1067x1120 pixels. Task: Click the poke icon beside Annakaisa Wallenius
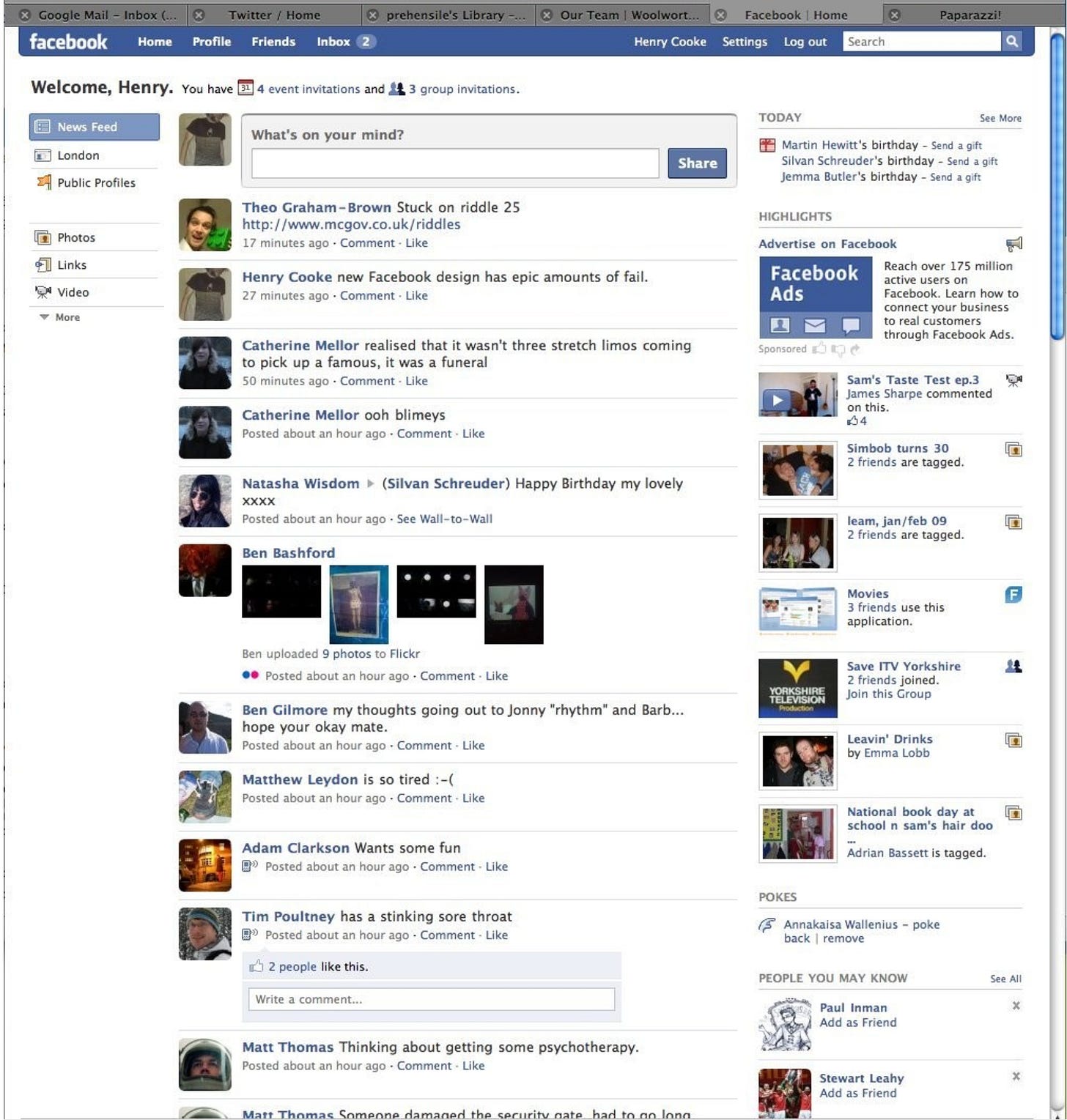pos(767,925)
